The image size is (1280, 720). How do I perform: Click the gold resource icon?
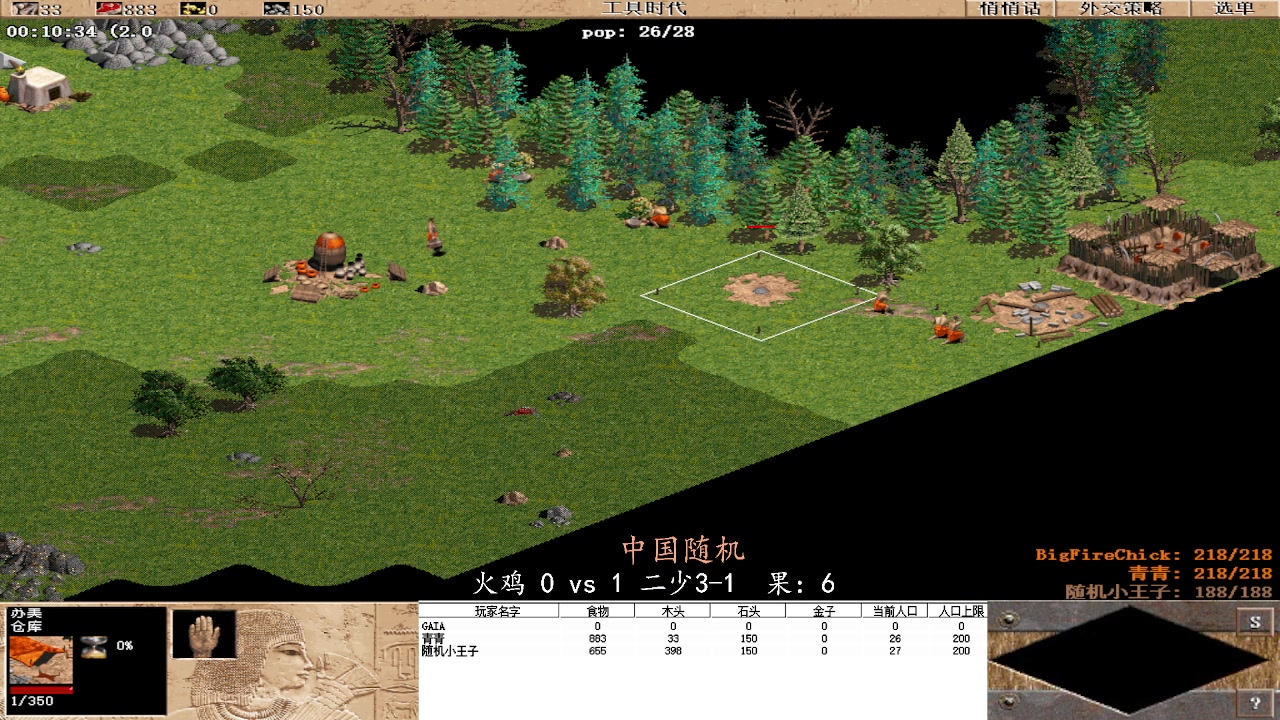[x=192, y=9]
